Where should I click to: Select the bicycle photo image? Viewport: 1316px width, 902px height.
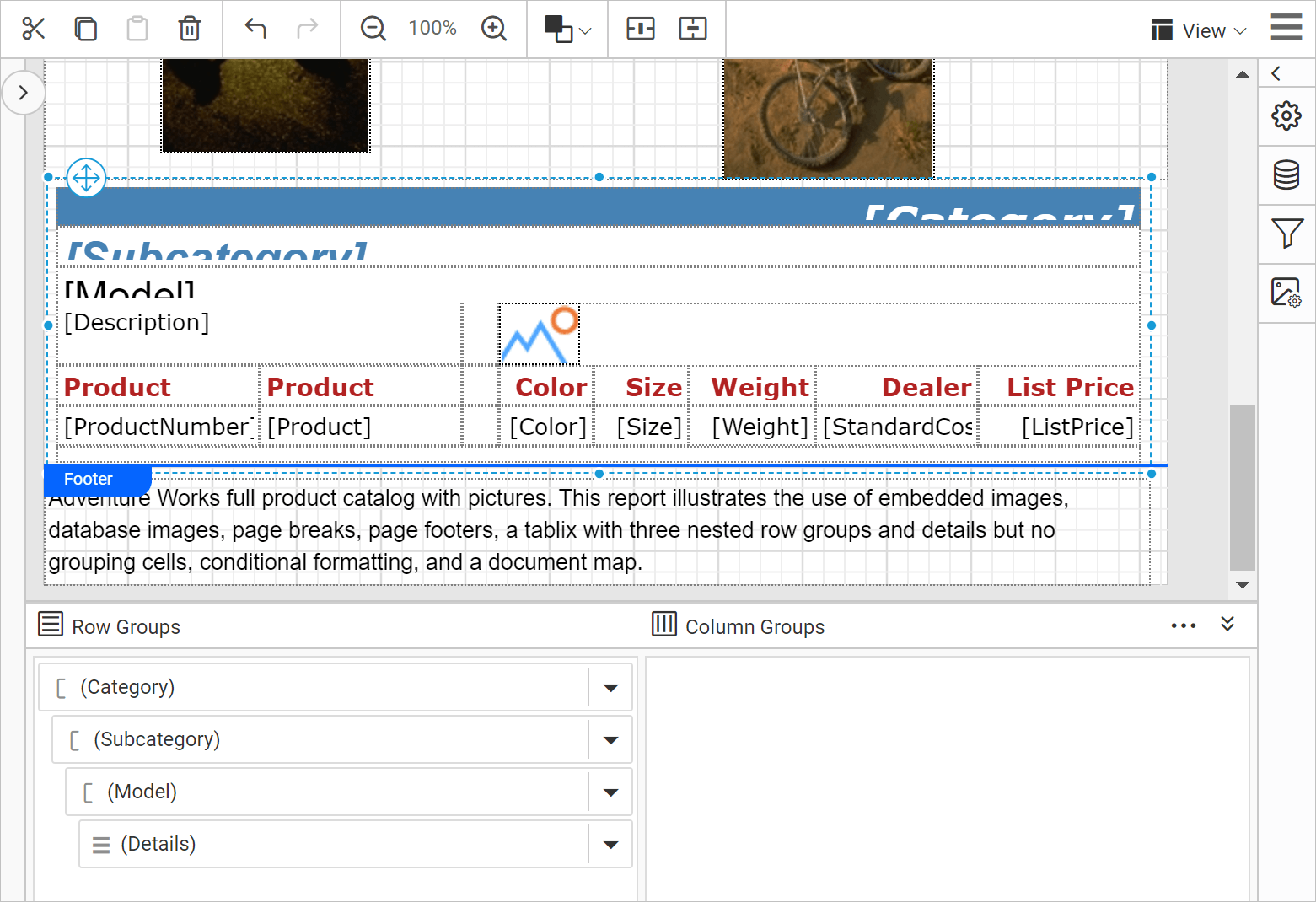pyautogui.click(x=828, y=118)
